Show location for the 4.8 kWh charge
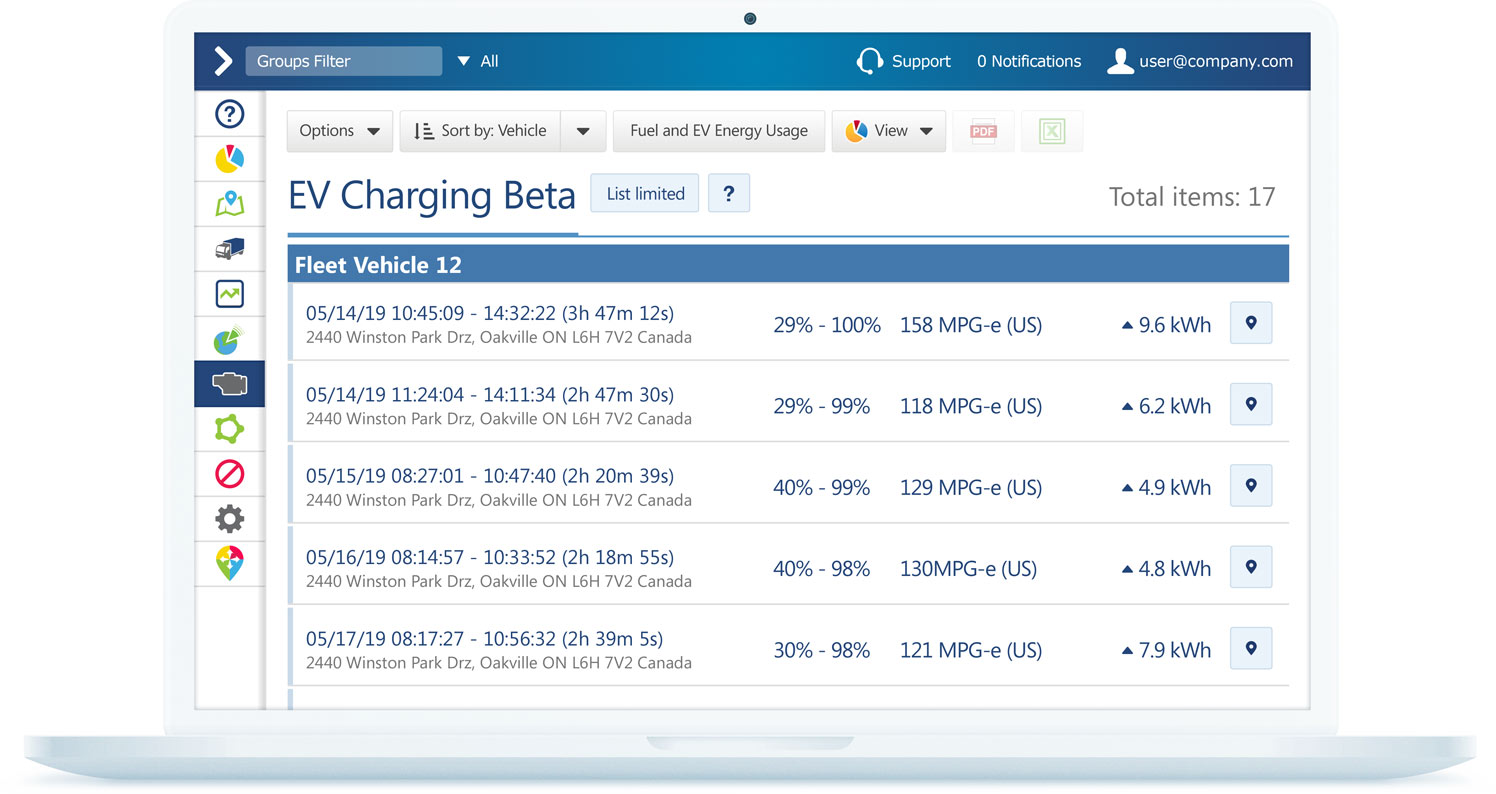This screenshot has width=1496, height=794. tap(1251, 567)
